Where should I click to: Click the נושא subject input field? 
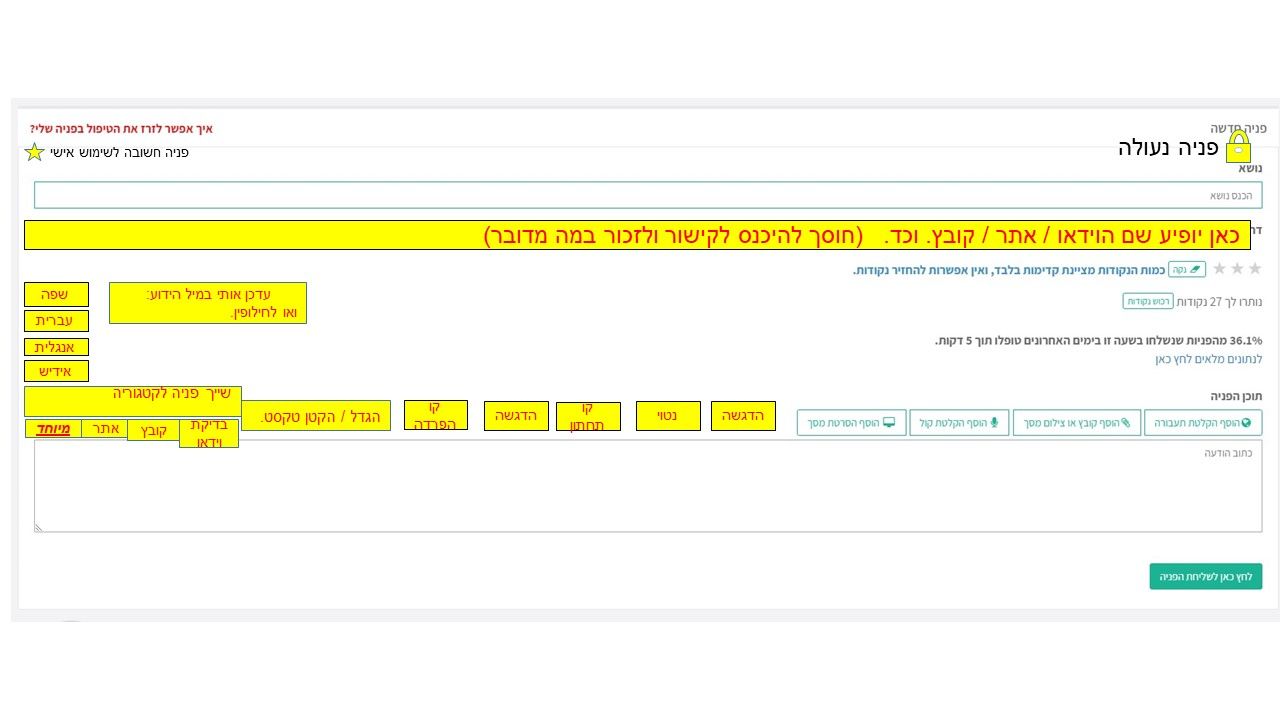(x=648, y=195)
